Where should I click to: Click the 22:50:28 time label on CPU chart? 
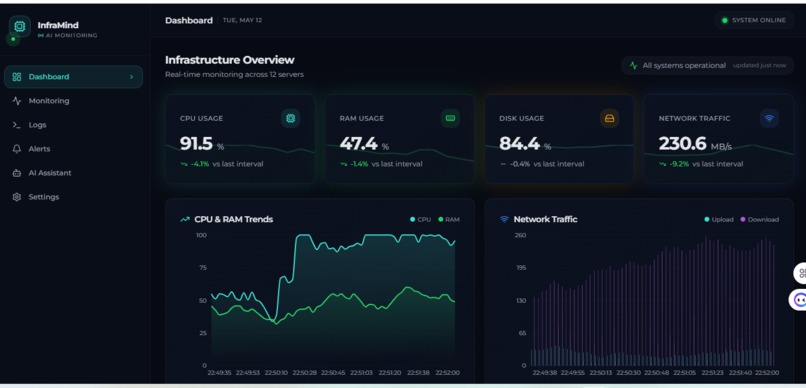click(x=305, y=373)
